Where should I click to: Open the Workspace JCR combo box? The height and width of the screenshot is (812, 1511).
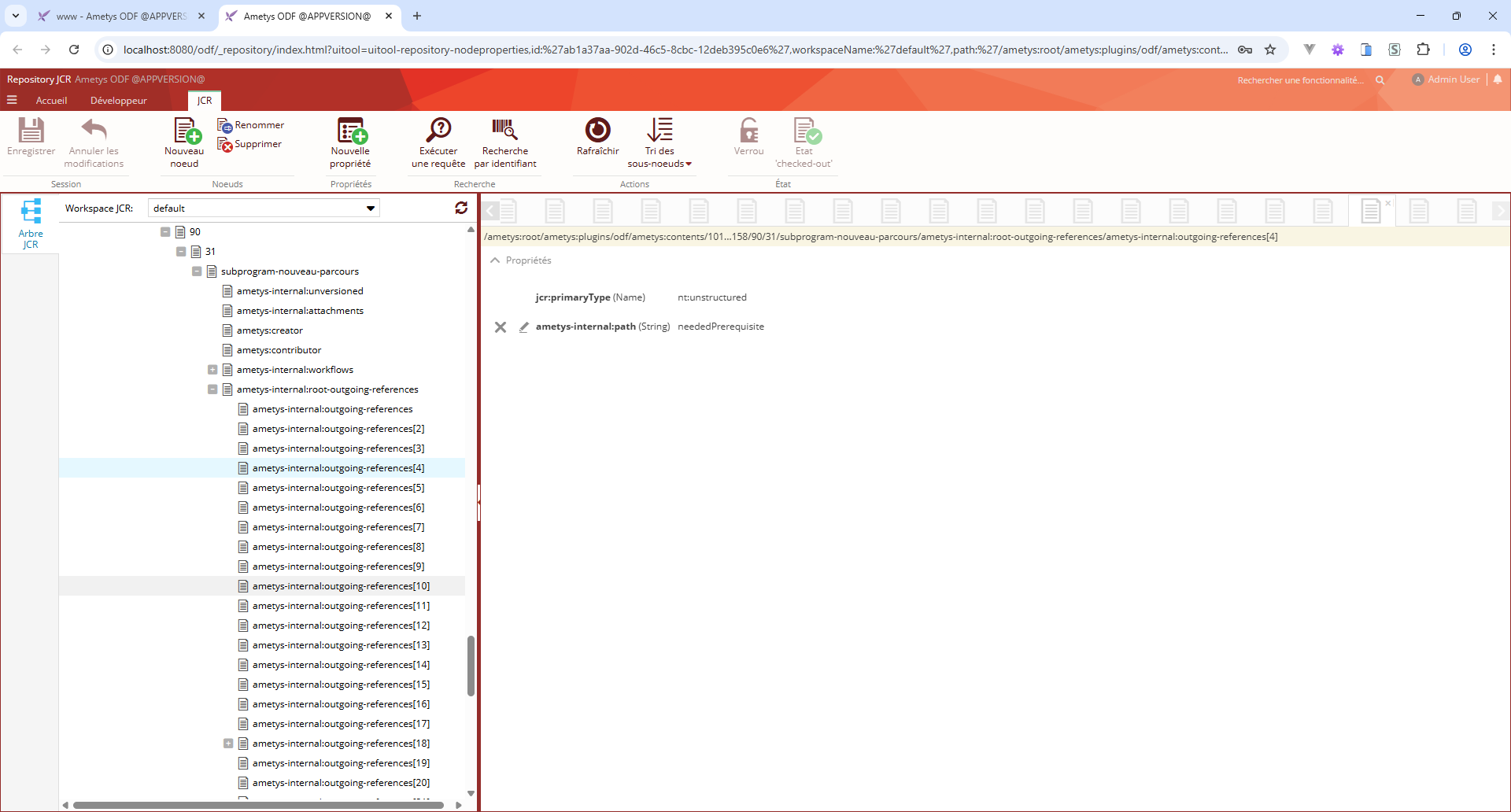point(370,209)
